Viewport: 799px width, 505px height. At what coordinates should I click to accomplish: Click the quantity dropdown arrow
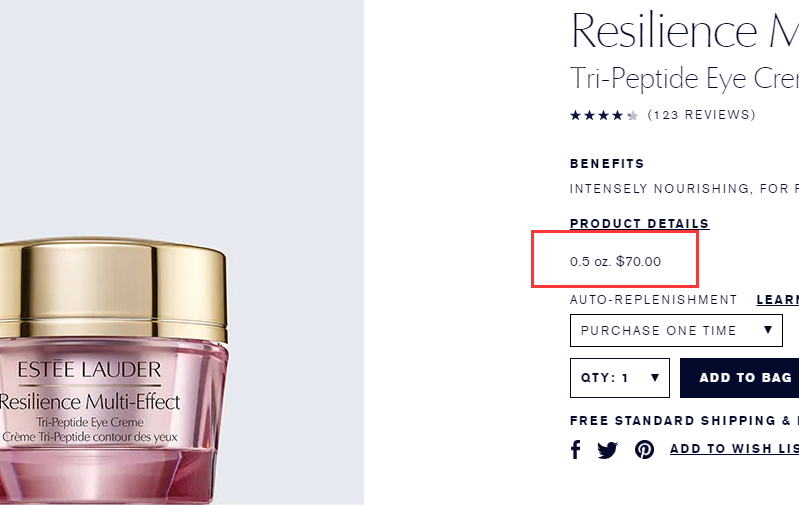click(655, 378)
